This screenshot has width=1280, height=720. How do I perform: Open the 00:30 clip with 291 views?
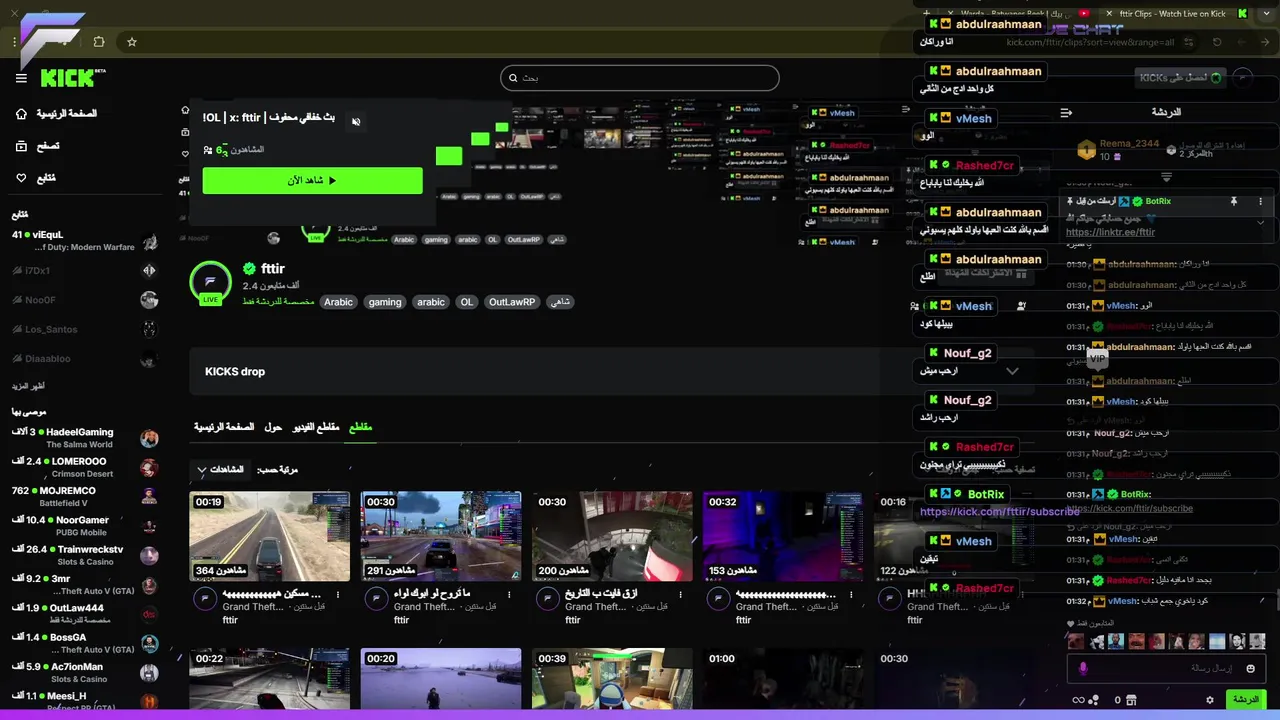pos(441,536)
